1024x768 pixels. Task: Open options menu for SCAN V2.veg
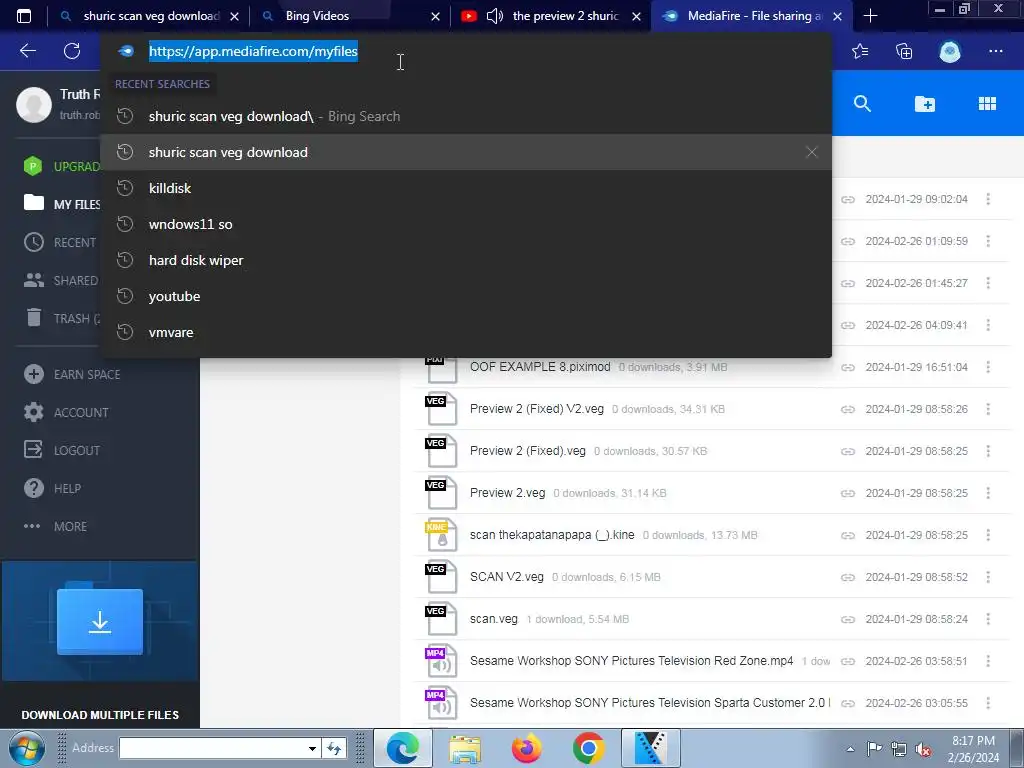pyautogui.click(x=988, y=577)
